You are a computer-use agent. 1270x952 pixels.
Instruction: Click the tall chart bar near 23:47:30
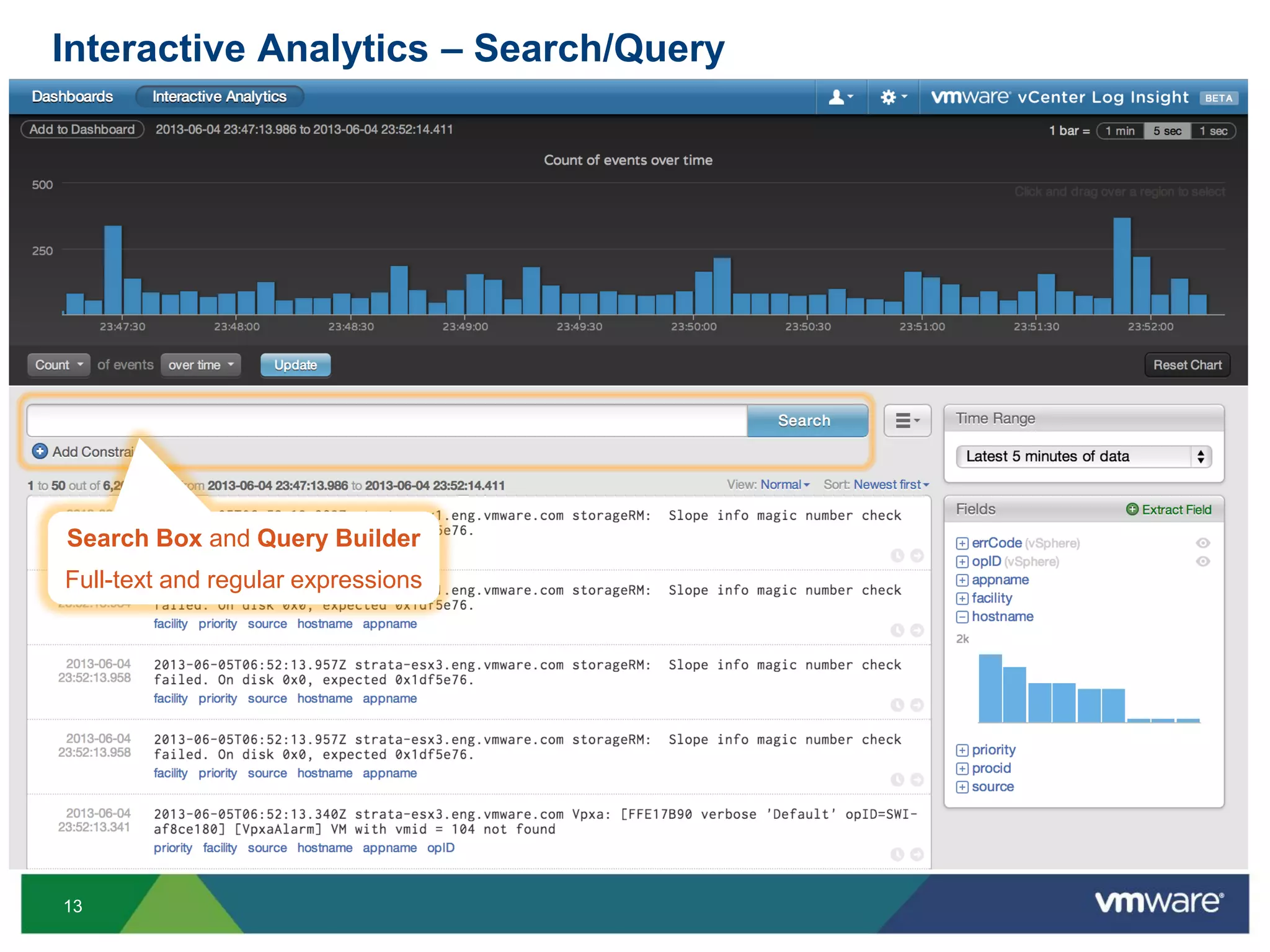(x=113, y=270)
